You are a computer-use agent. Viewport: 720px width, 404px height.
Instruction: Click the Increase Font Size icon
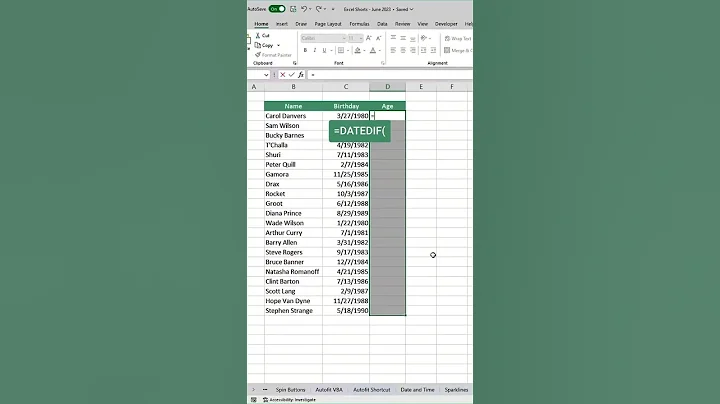point(369,38)
